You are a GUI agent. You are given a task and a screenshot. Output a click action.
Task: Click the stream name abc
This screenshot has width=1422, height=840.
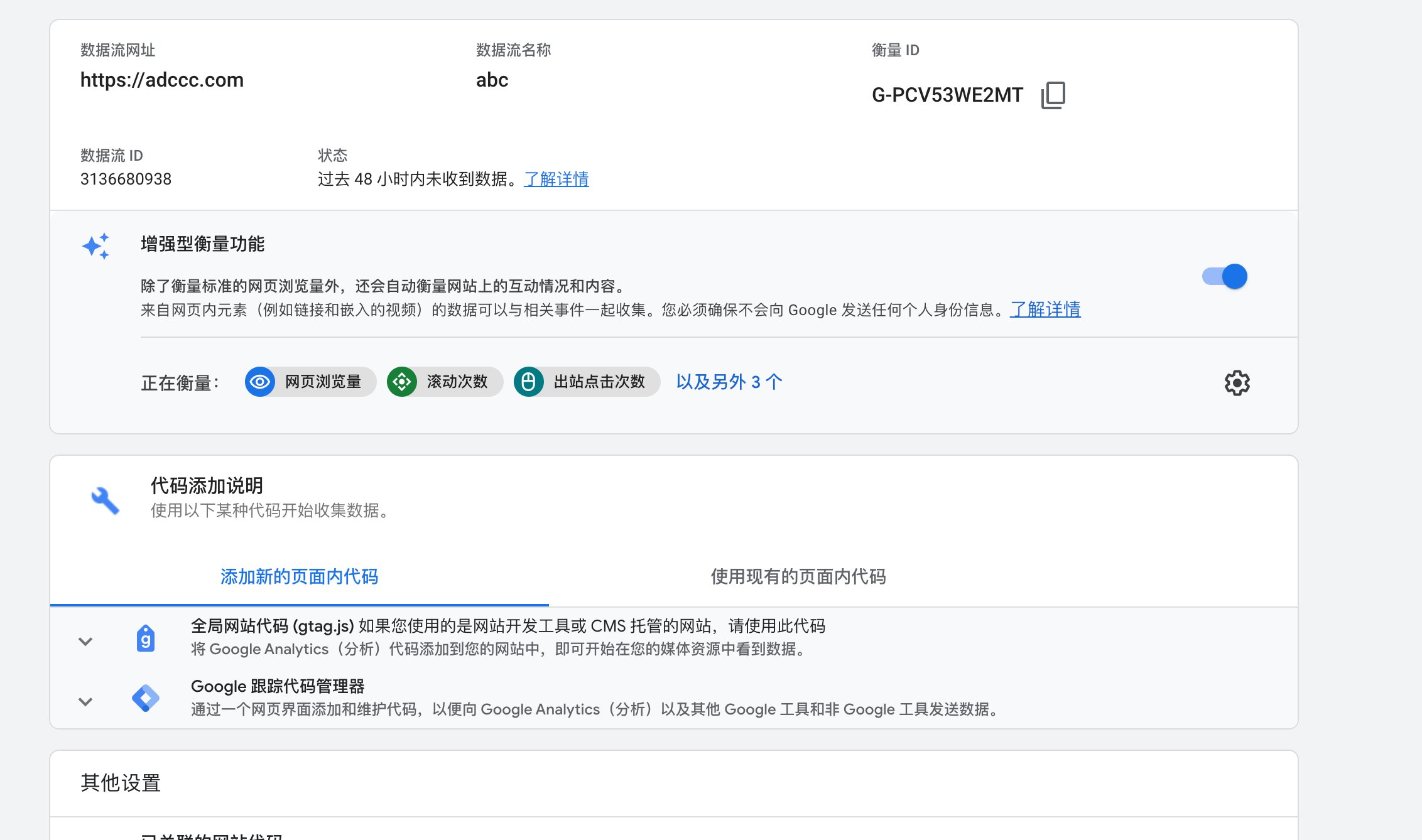tap(492, 80)
